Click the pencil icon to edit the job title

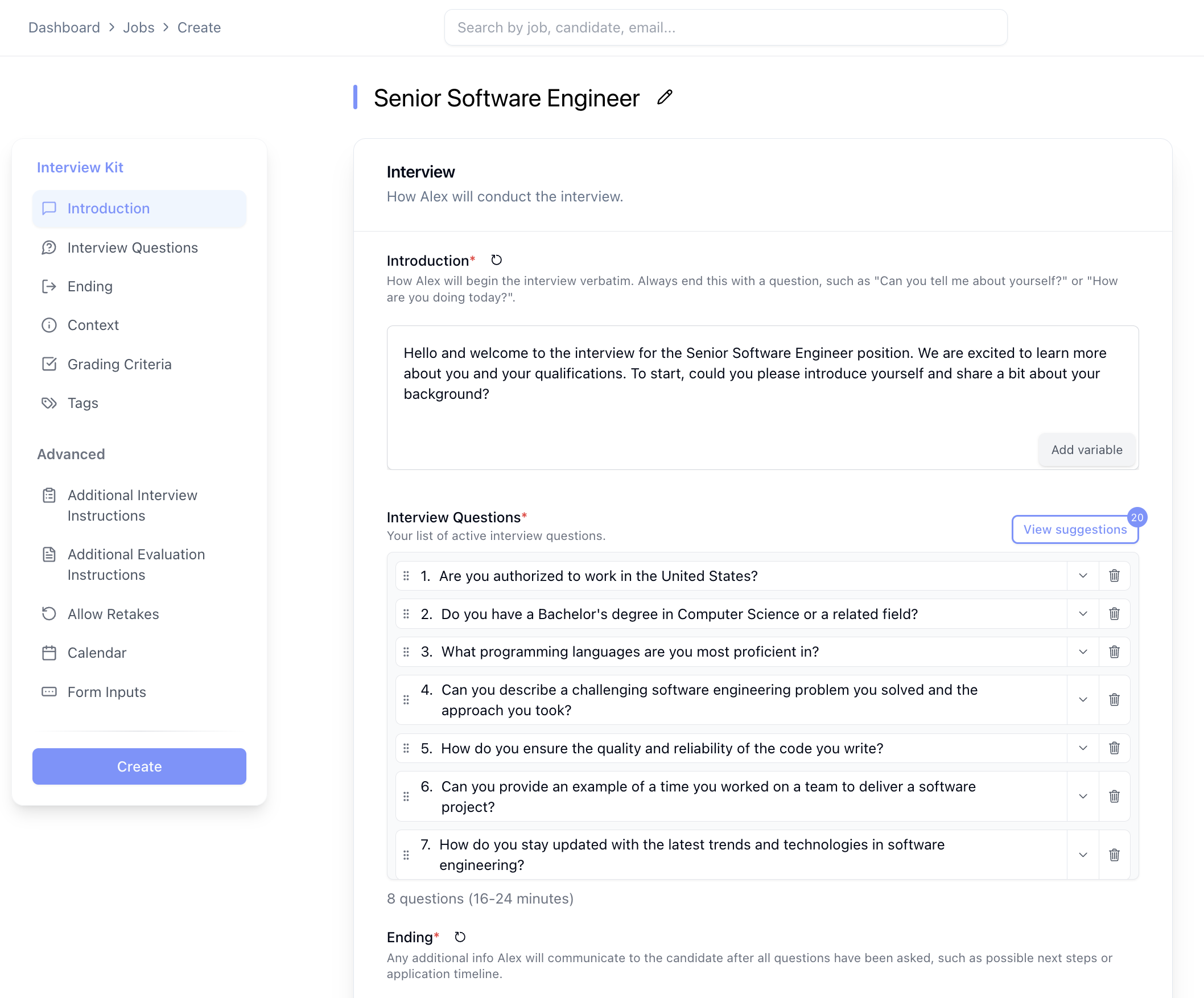(665, 97)
